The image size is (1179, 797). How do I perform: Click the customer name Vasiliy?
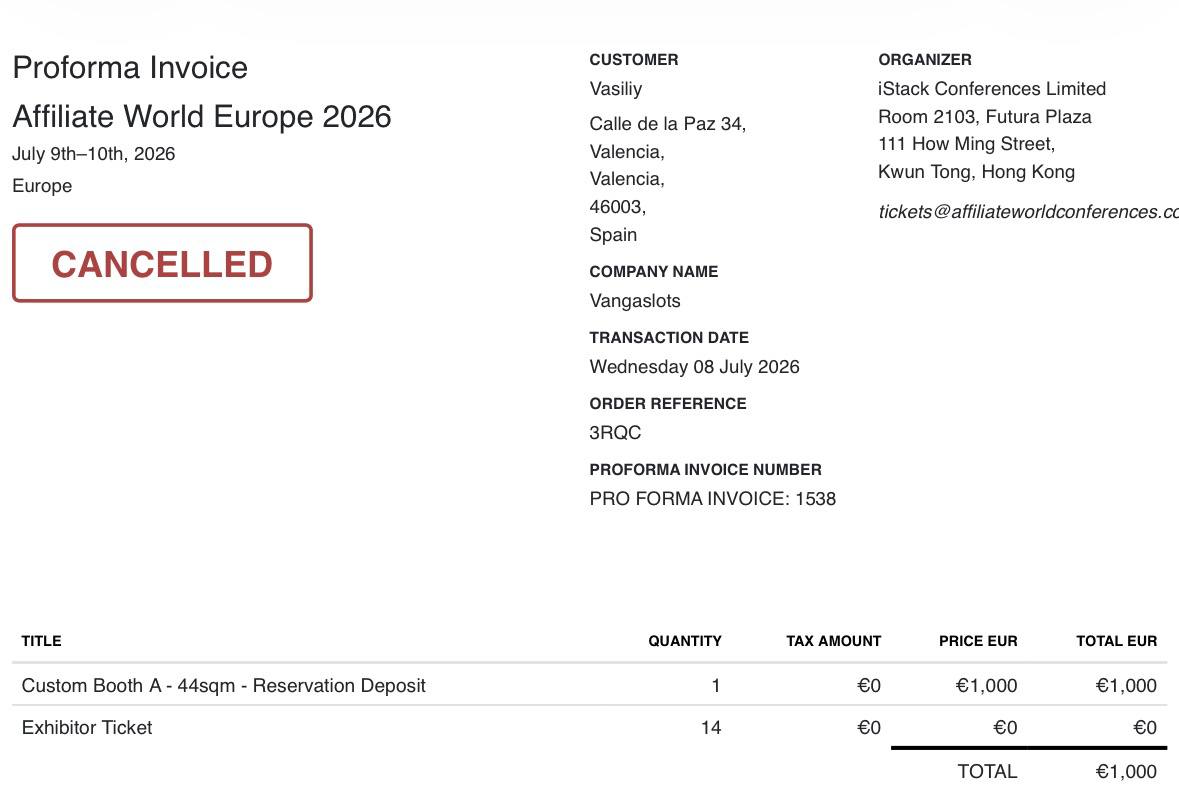616,89
